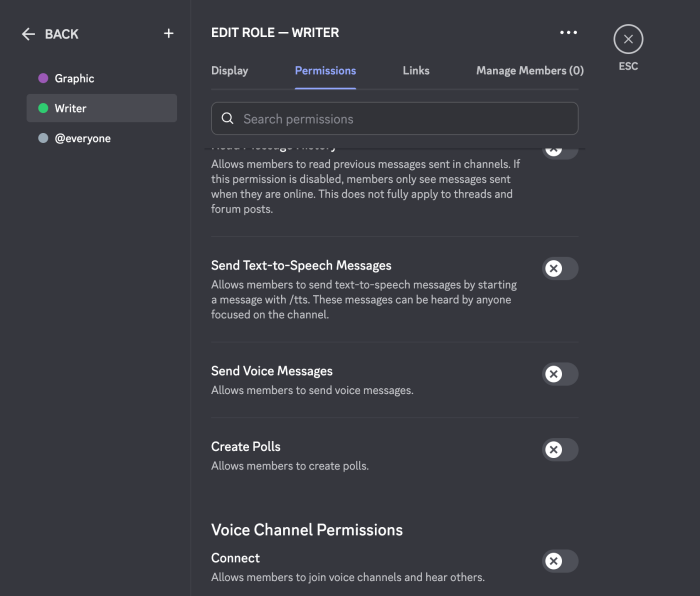Click the magnifying glass search icon
700x596 pixels.
[x=228, y=119]
